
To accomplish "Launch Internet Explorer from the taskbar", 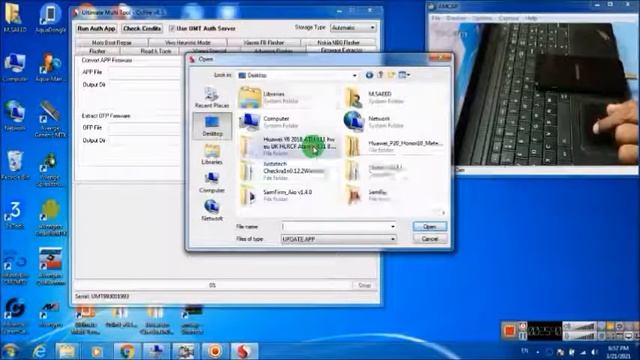I will click(40, 351).
